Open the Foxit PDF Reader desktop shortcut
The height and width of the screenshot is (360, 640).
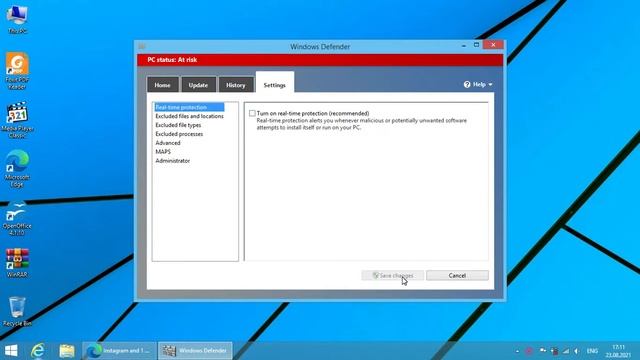pyautogui.click(x=17, y=70)
